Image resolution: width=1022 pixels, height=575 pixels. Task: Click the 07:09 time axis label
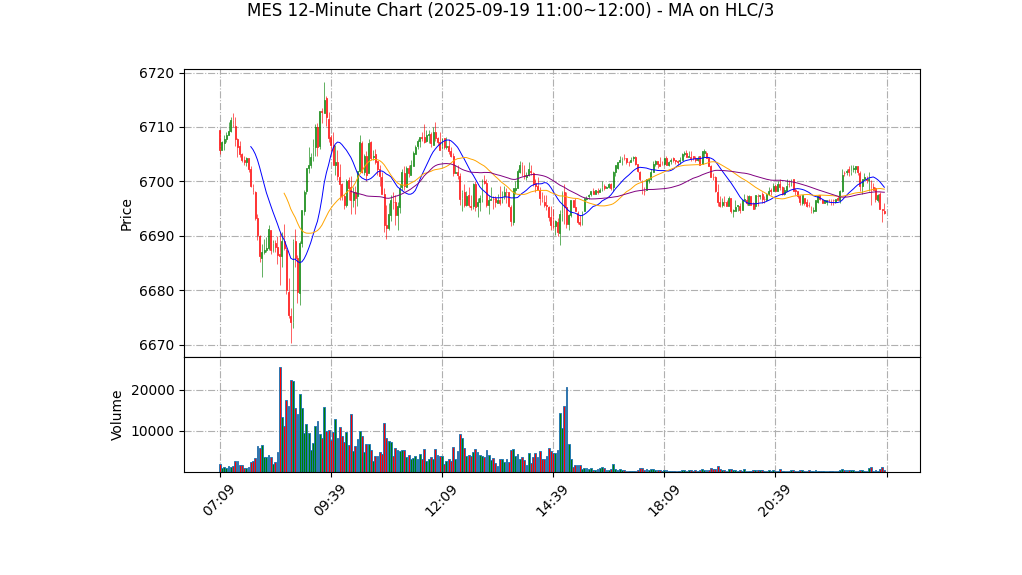point(218,501)
